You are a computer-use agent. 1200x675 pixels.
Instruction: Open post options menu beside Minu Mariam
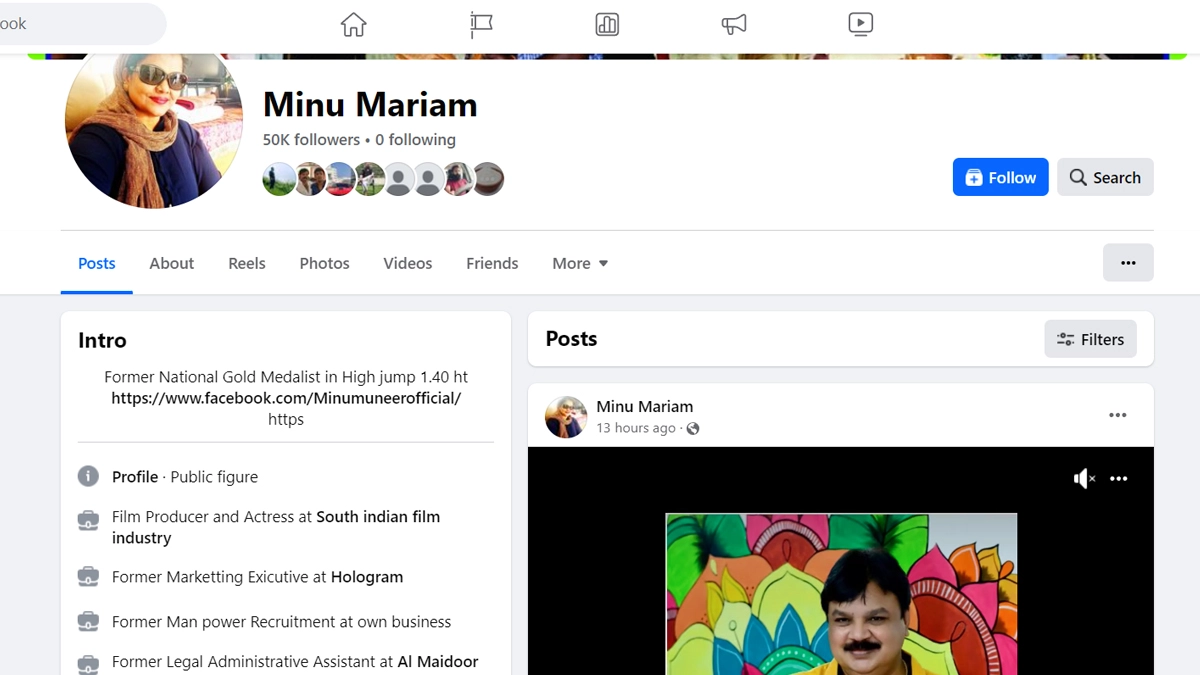(x=1117, y=415)
